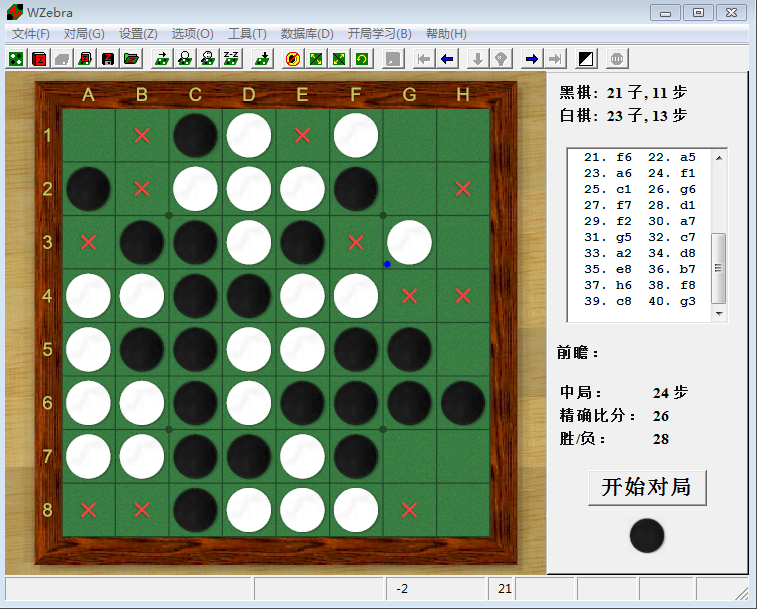Screen dimensions: 757x609
Task: Click the grey light bulb hint icon
Action: tap(501, 59)
